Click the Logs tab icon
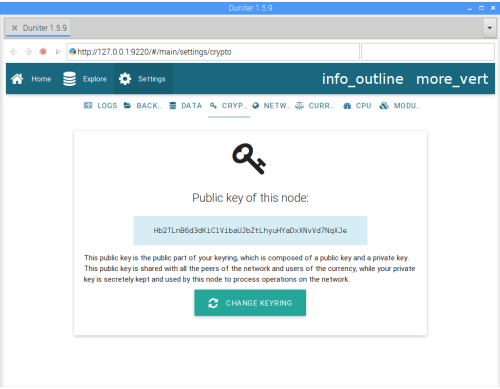Image resolution: width=500 pixels, height=389 pixels. click(x=88, y=106)
